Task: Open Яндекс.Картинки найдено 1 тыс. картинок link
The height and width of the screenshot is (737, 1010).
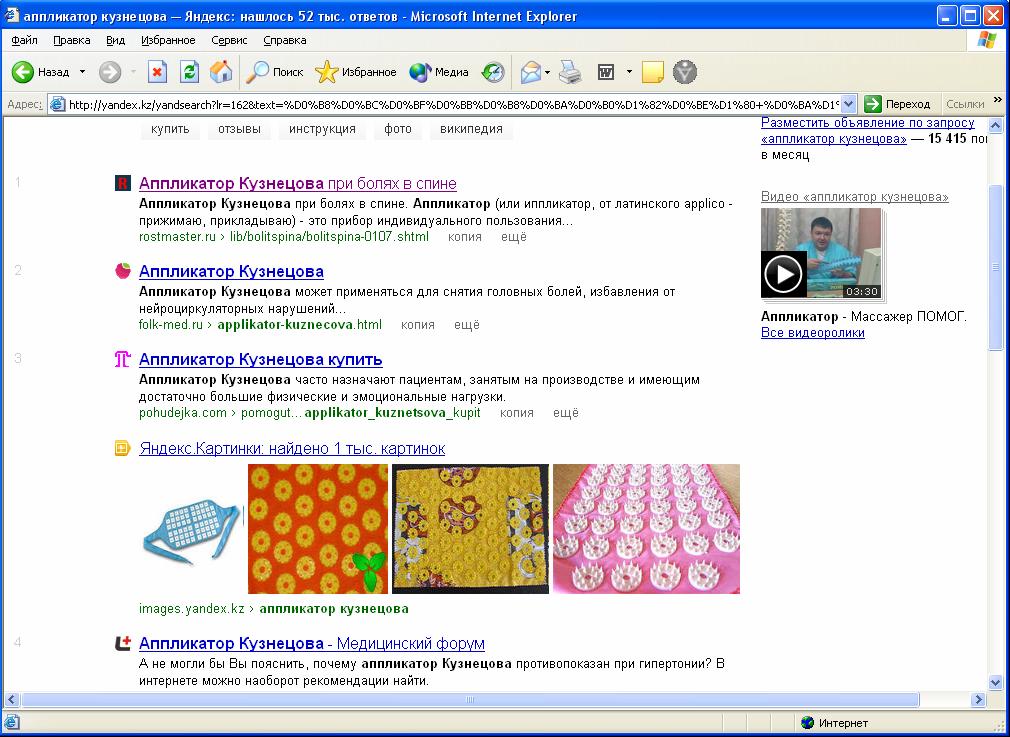Action: (292, 448)
